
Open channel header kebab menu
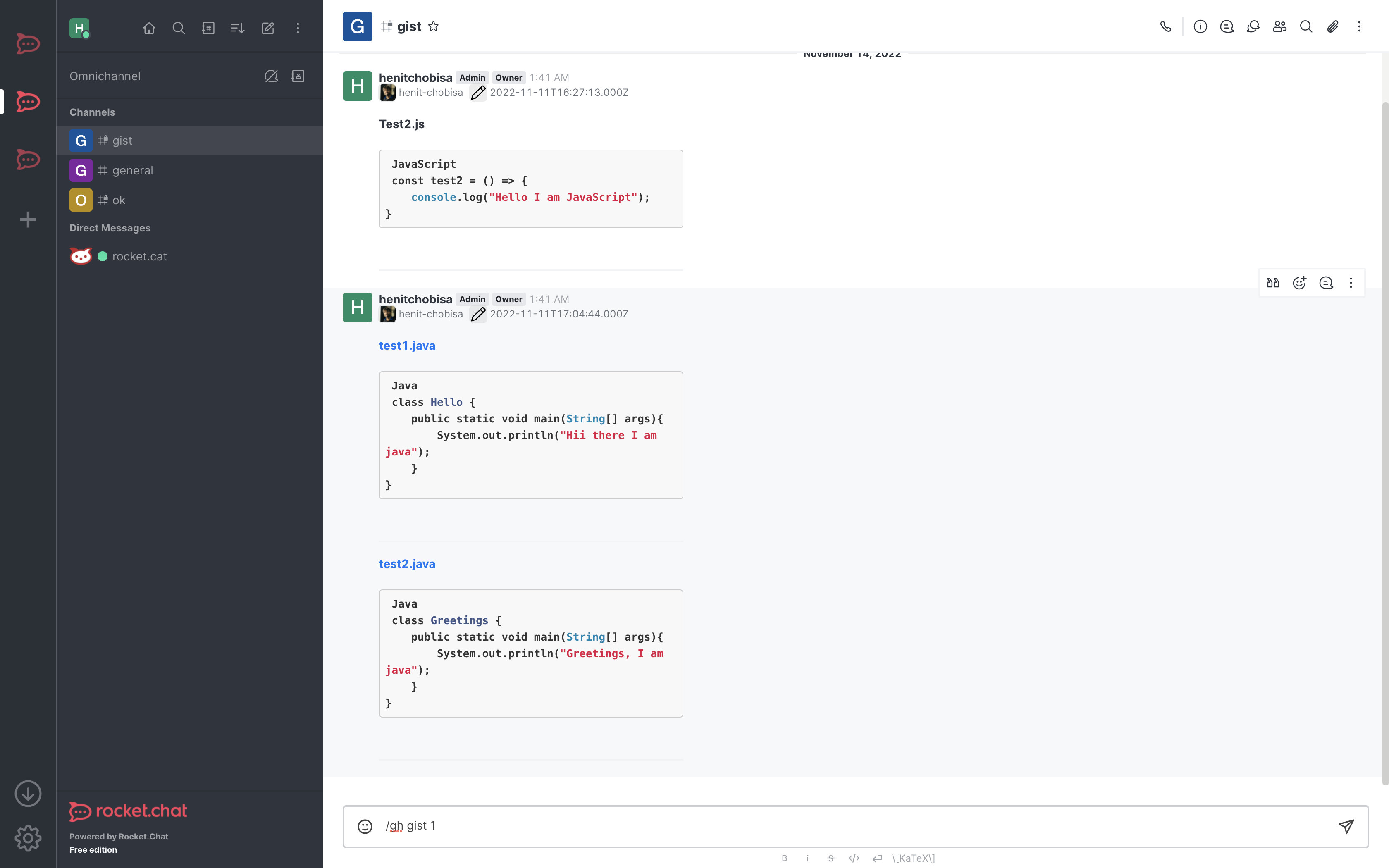[1358, 26]
